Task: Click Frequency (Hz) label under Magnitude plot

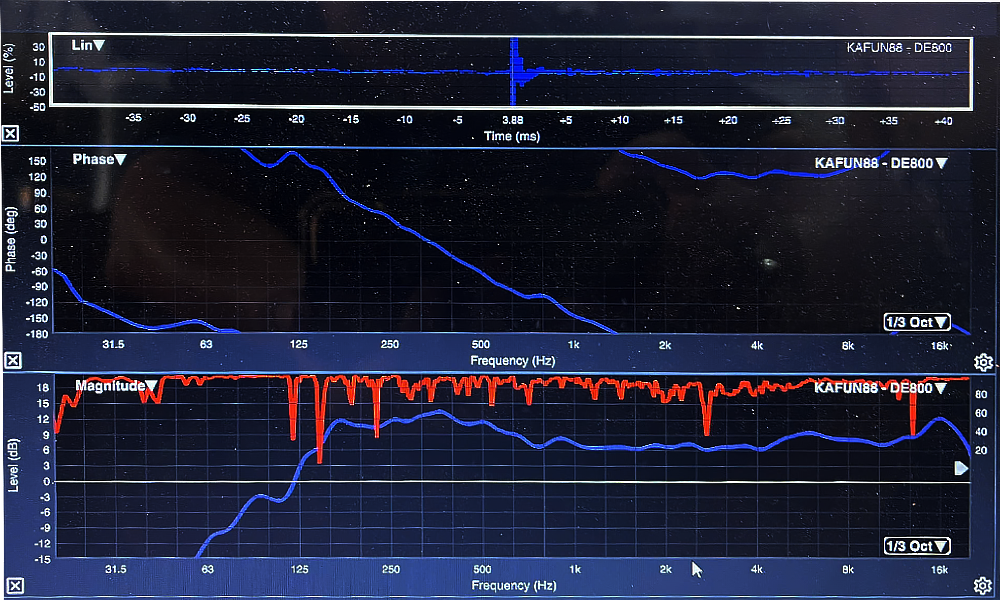Action: tap(514, 585)
